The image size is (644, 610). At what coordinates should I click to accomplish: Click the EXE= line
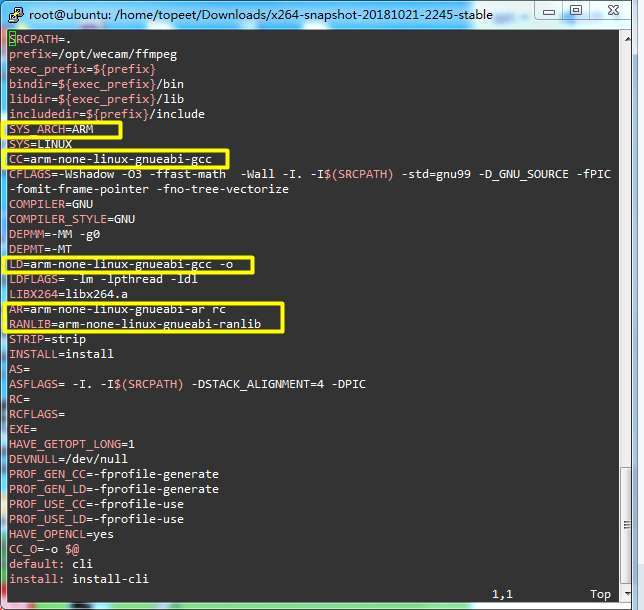(x=23, y=429)
